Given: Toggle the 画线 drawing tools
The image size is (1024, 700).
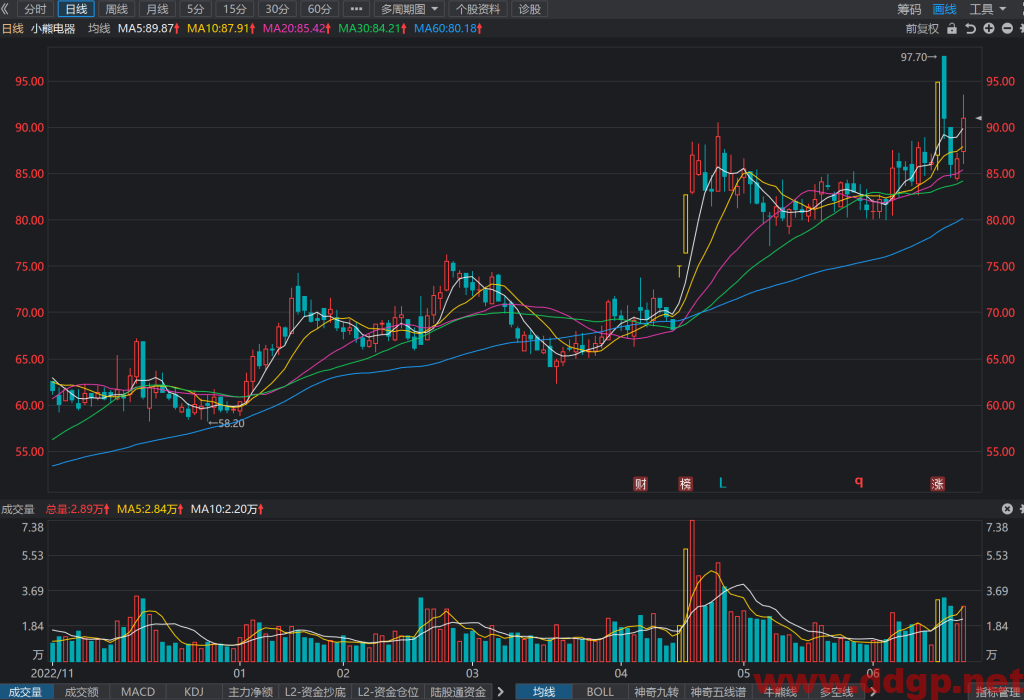Looking at the screenshot, I should 944,9.
